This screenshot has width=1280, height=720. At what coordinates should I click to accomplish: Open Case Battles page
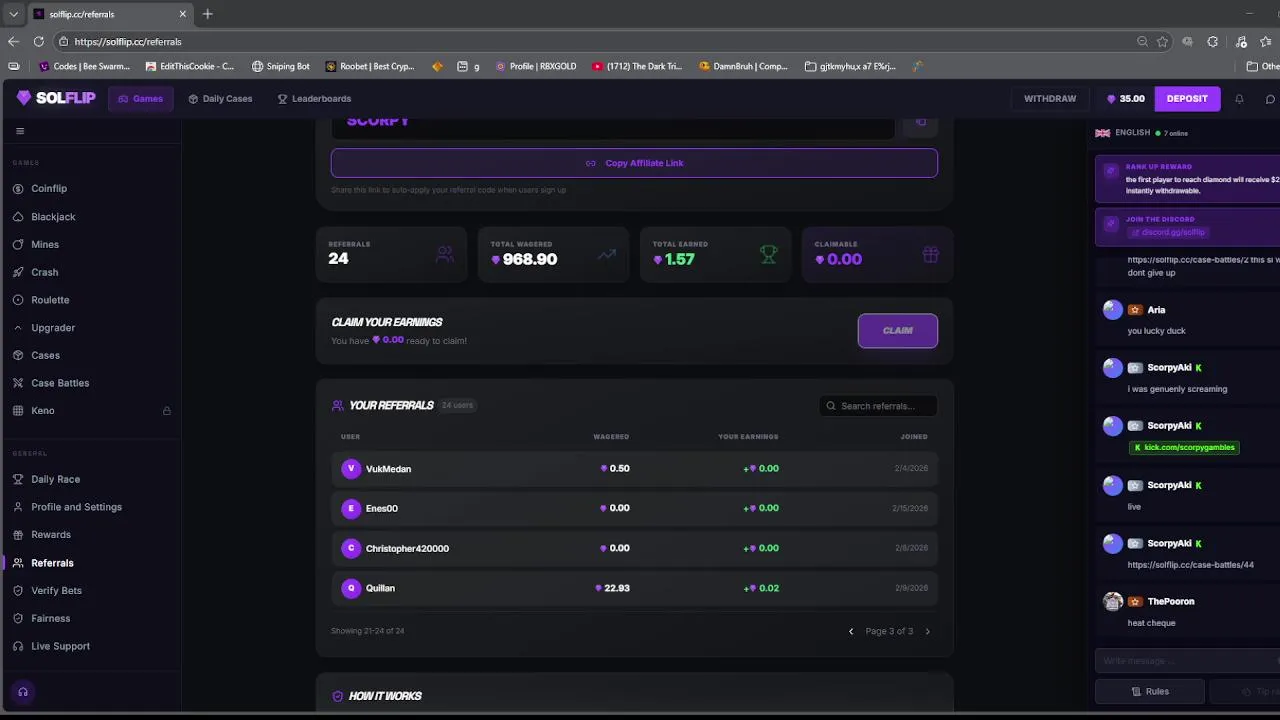[60, 383]
